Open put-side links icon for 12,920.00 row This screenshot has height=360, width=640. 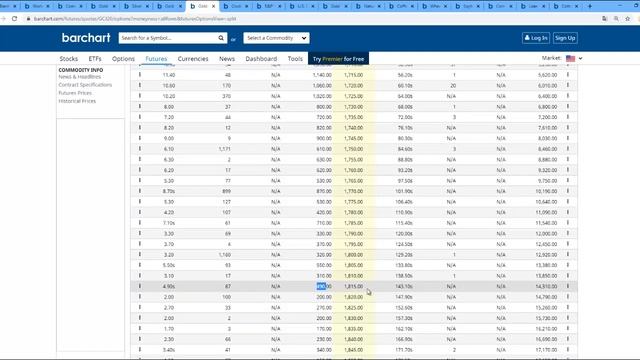point(568,254)
